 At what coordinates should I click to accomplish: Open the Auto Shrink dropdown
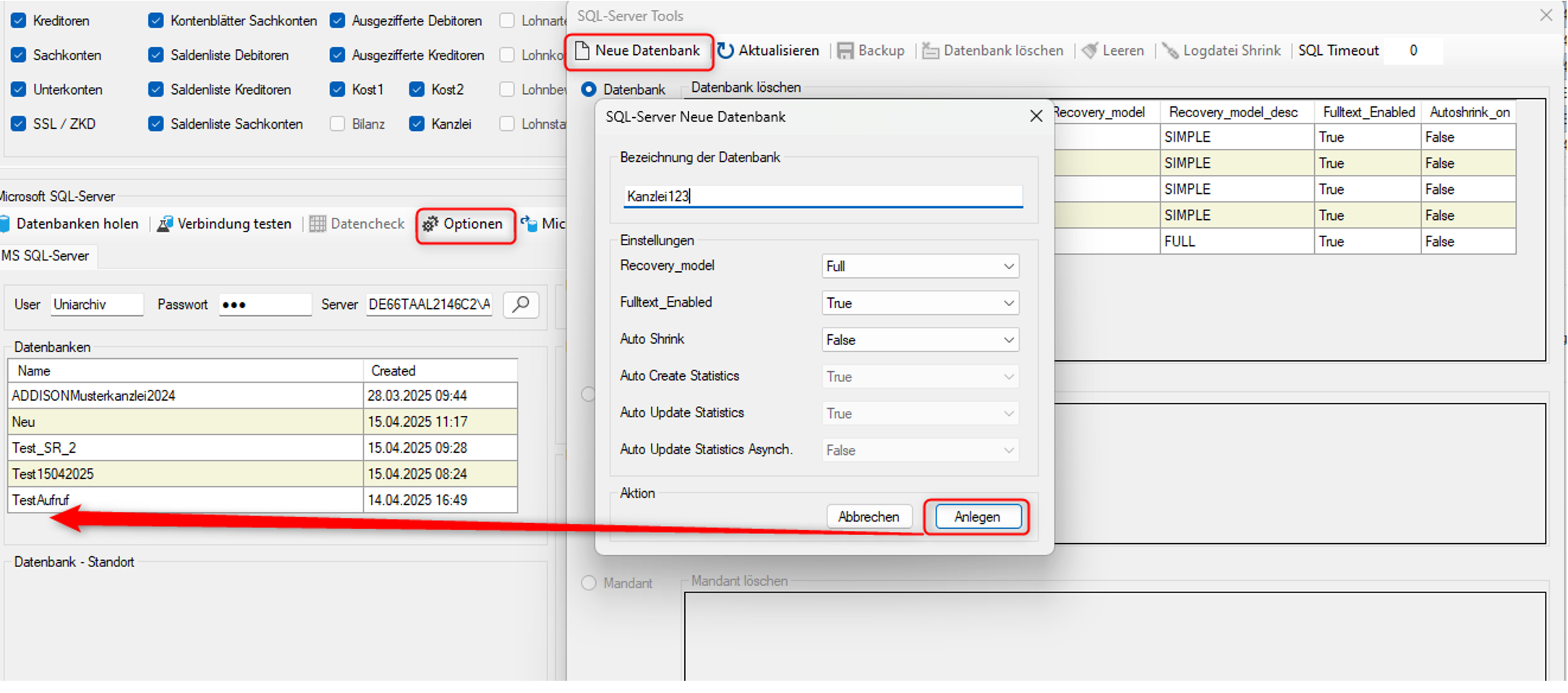point(920,340)
